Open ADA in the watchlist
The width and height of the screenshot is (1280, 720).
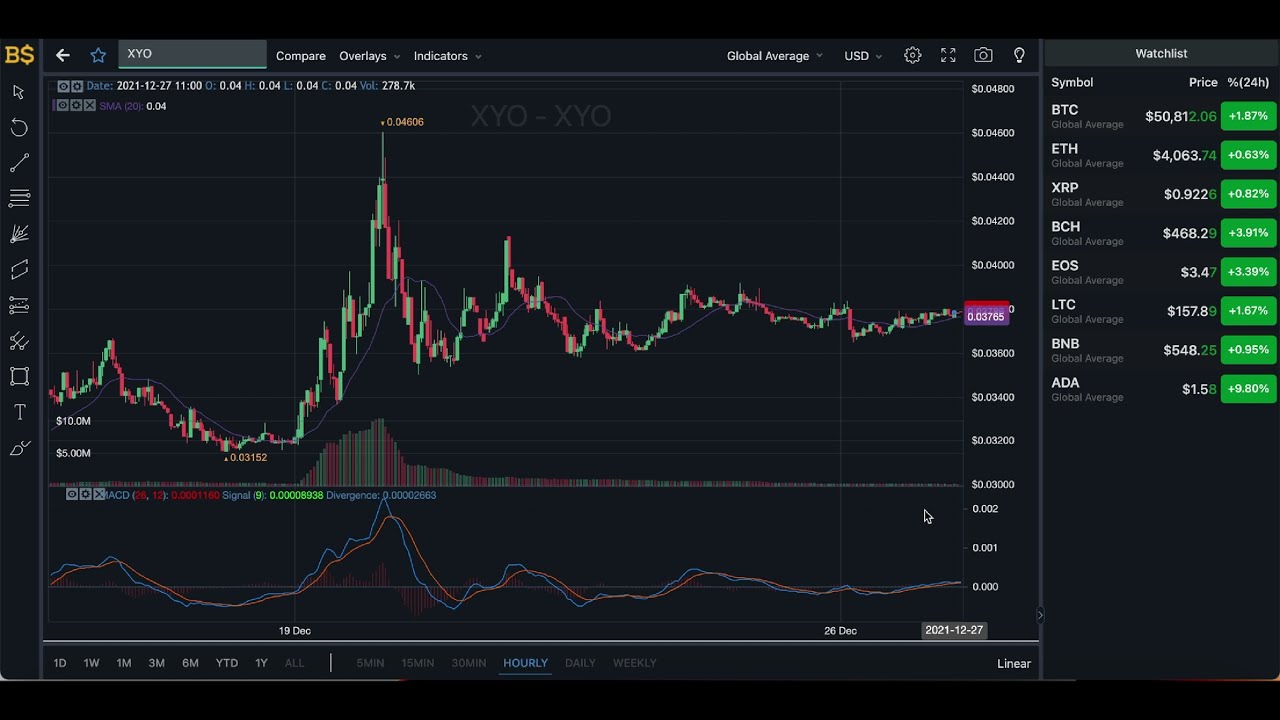(1162, 389)
